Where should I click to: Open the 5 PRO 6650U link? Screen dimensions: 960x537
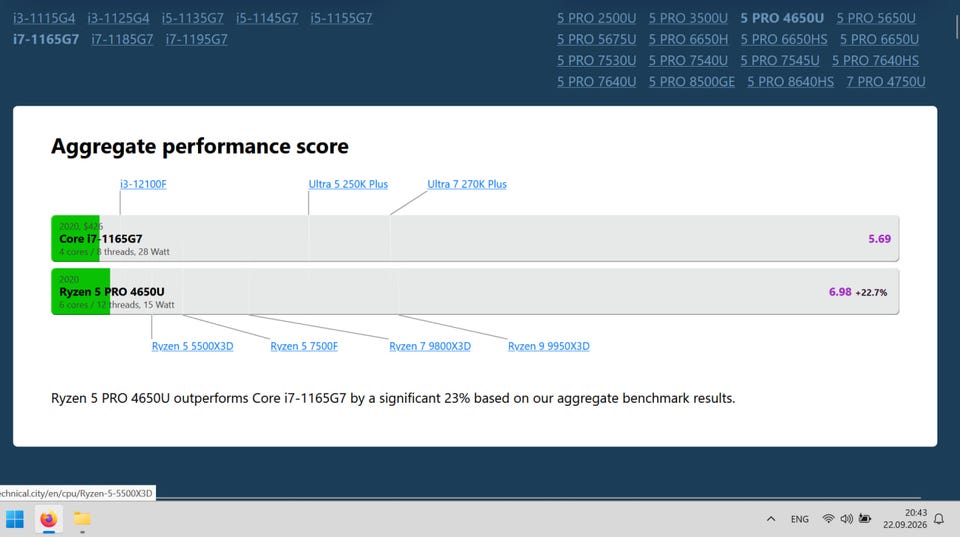tap(879, 39)
